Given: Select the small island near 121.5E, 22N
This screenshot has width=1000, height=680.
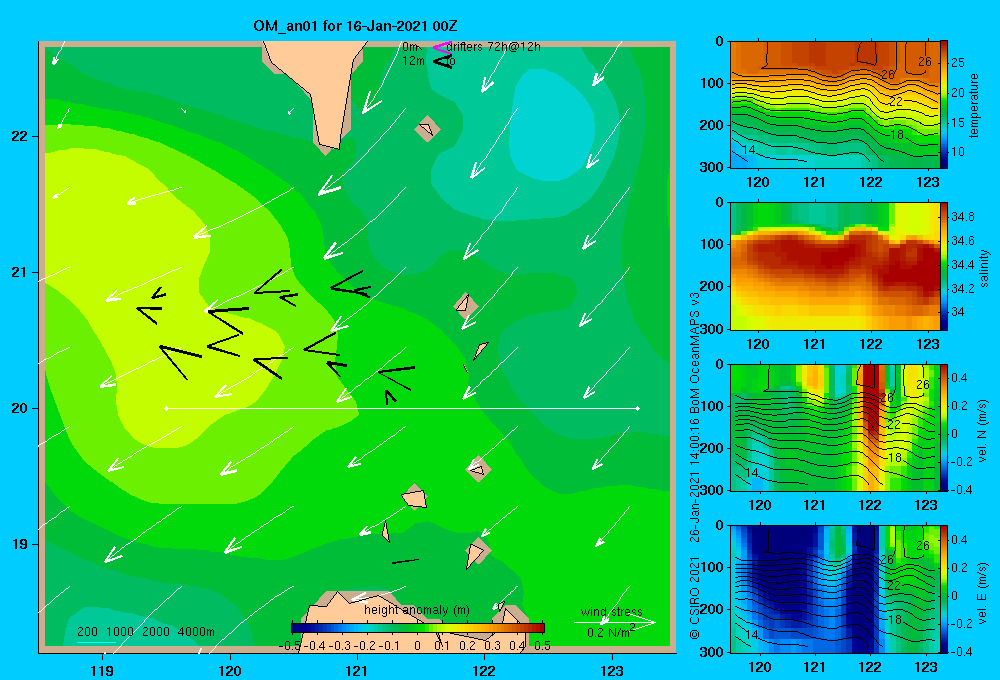Looking at the screenshot, I should (427, 129).
